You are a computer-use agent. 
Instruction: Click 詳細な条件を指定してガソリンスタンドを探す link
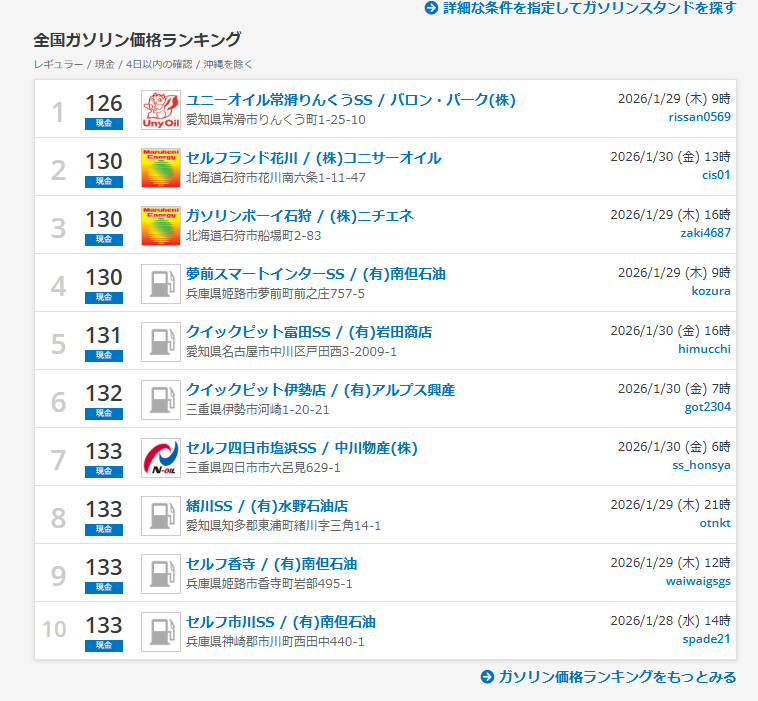590,8
